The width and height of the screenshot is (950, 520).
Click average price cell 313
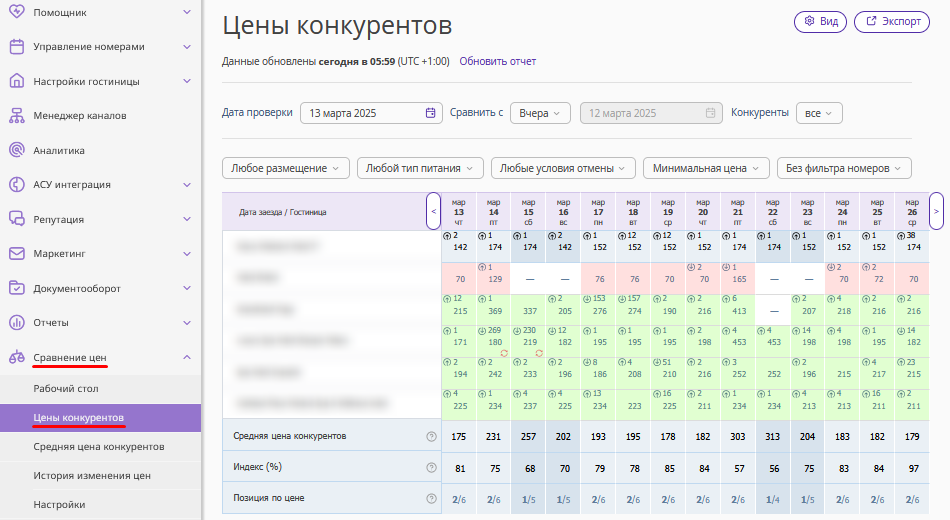pyautogui.click(x=772, y=436)
